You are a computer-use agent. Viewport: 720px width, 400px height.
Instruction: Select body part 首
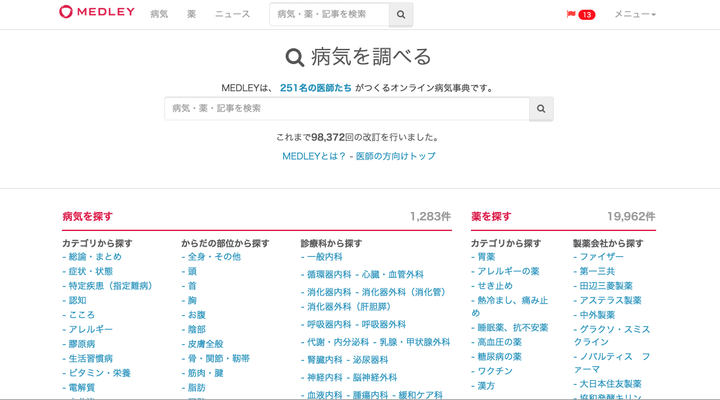coord(192,286)
